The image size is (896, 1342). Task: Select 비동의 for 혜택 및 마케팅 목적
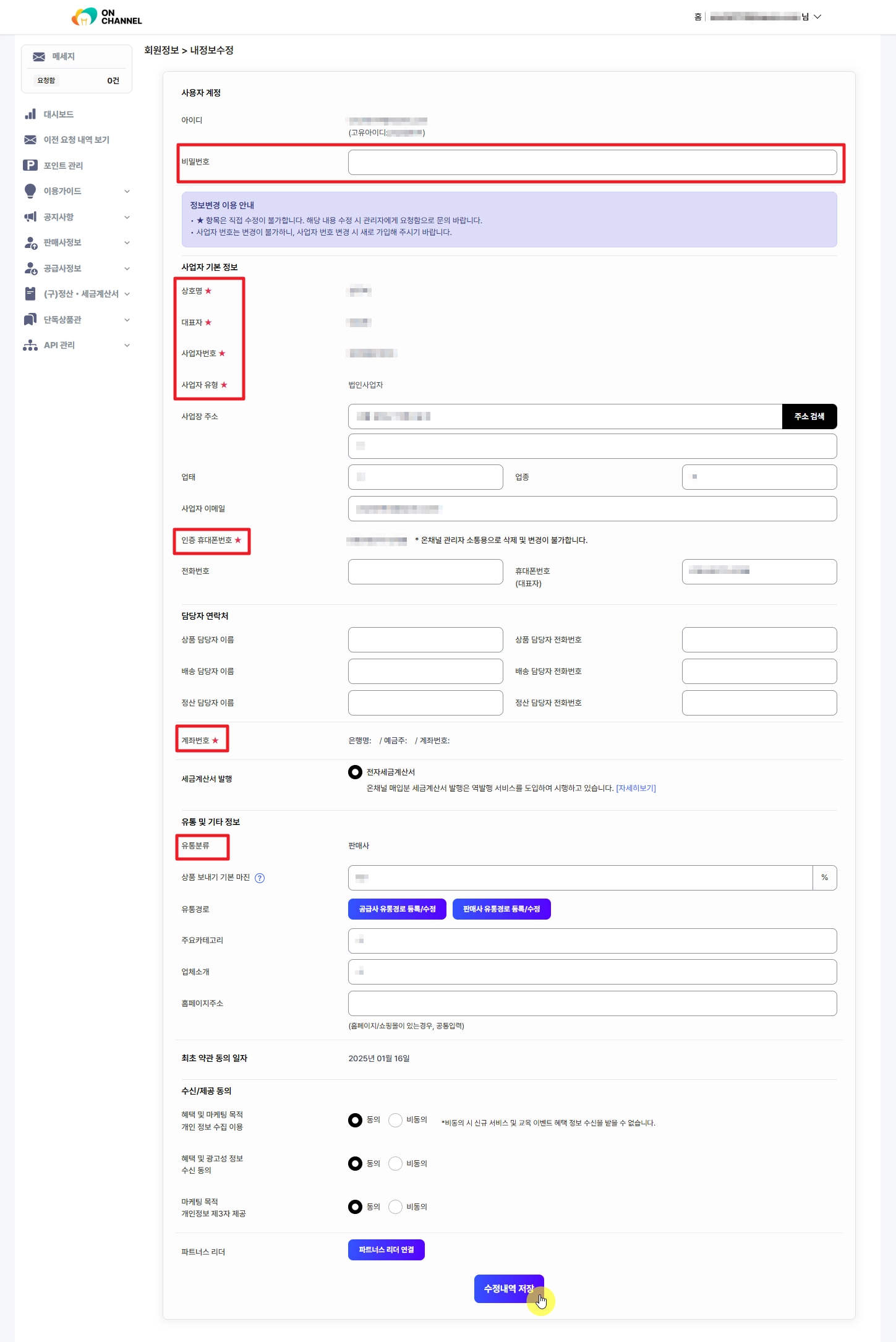(x=396, y=1120)
